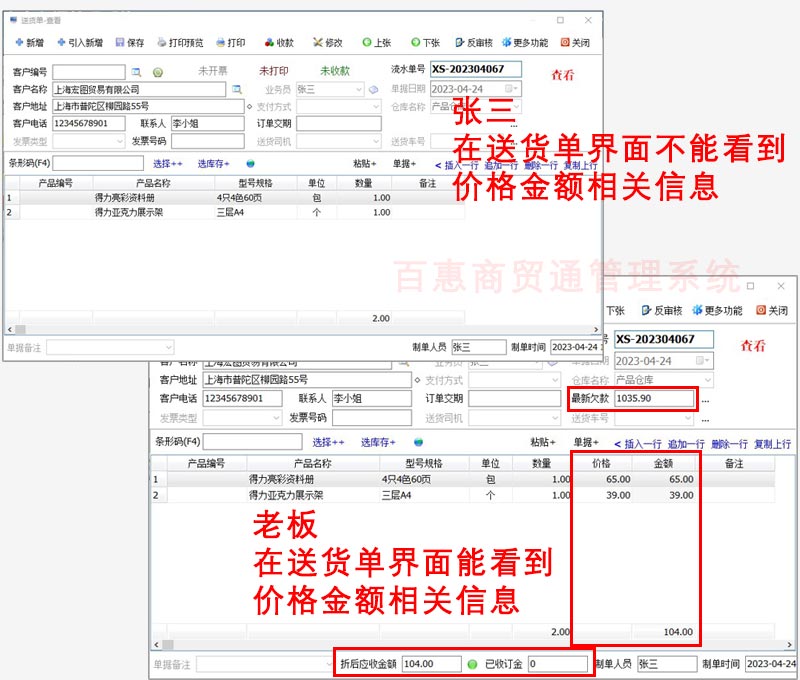Click 选择++ link in front 张三 window
The width and height of the screenshot is (800, 680).
point(168,164)
